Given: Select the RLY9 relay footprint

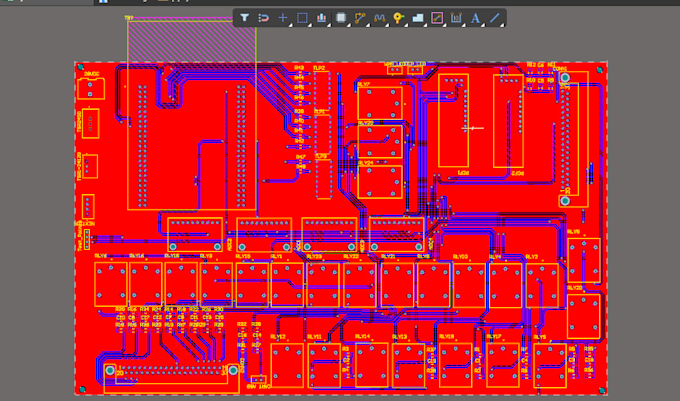Looking at the screenshot, I should (x=550, y=365).
